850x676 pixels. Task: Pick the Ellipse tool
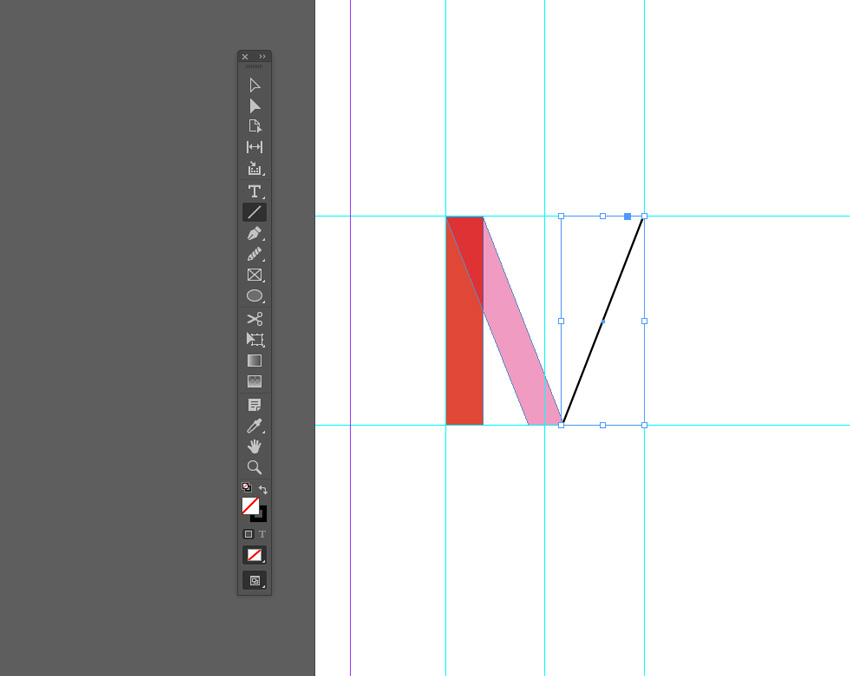(x=254, y=295)
